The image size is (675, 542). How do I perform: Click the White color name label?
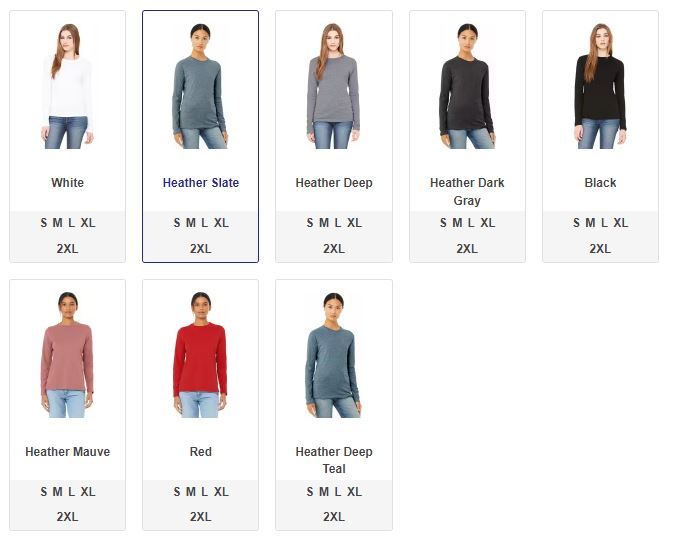coord(68,183)
